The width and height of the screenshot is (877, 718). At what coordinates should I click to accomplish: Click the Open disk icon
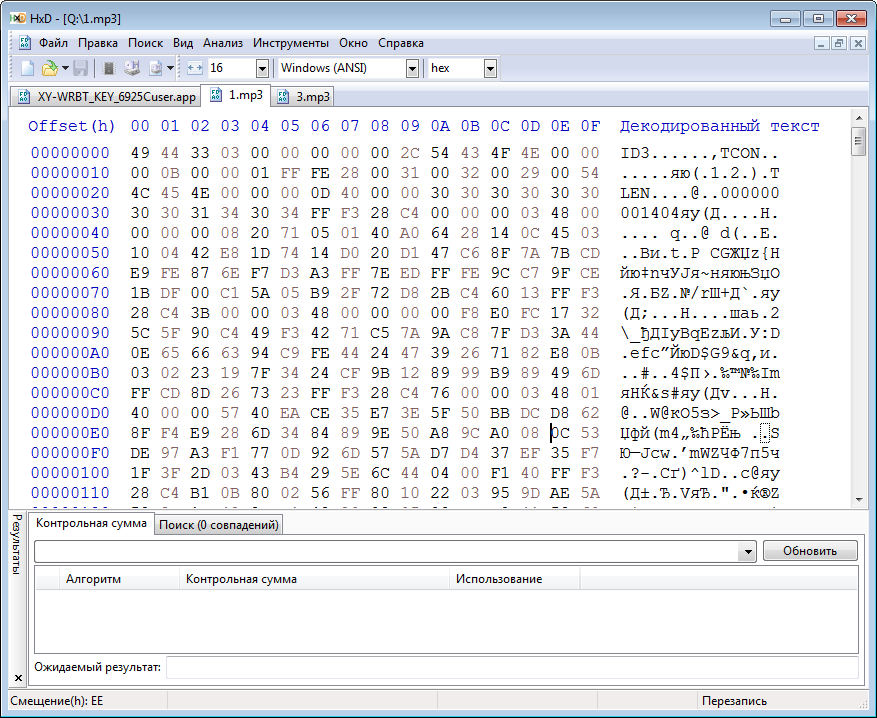tap(132, 68)
